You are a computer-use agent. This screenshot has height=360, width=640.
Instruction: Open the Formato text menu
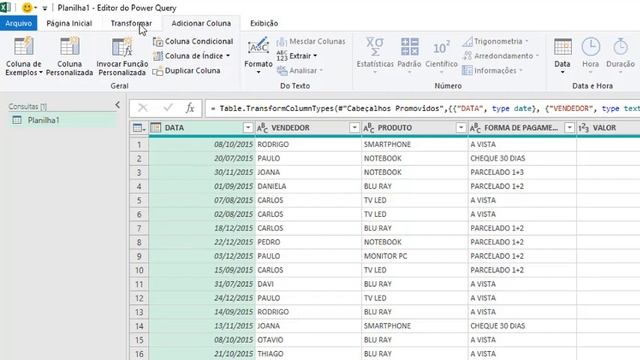point(258,56)
